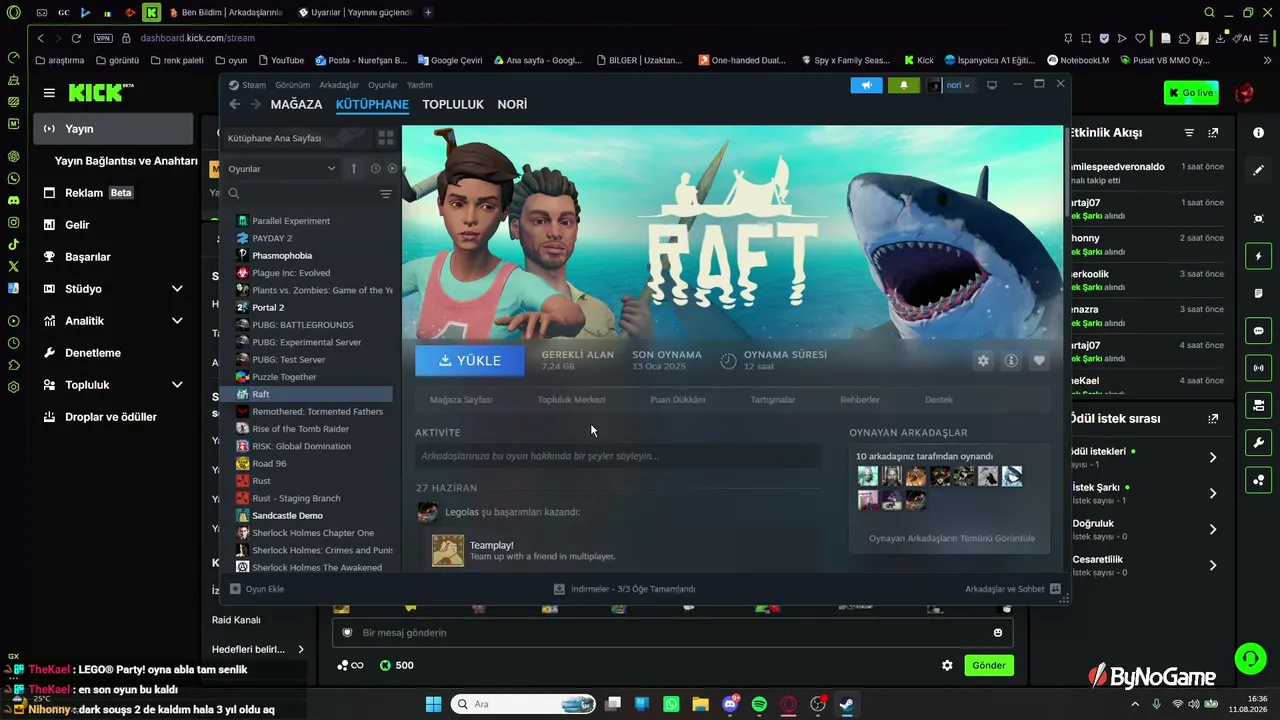Open the Arkadaşlar menu in Steam
Viewport: 1280px width, 720px height.
pyautogui.click(x=339, y=85)
